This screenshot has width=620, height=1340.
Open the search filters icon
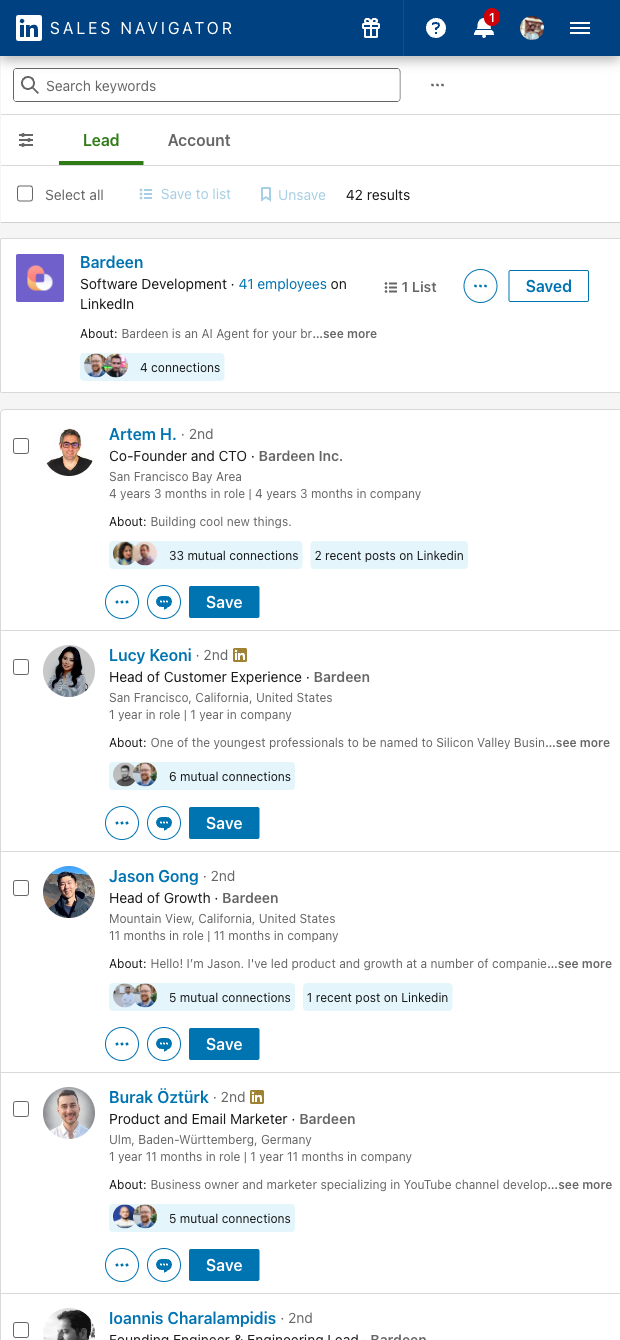pos(26,140)
